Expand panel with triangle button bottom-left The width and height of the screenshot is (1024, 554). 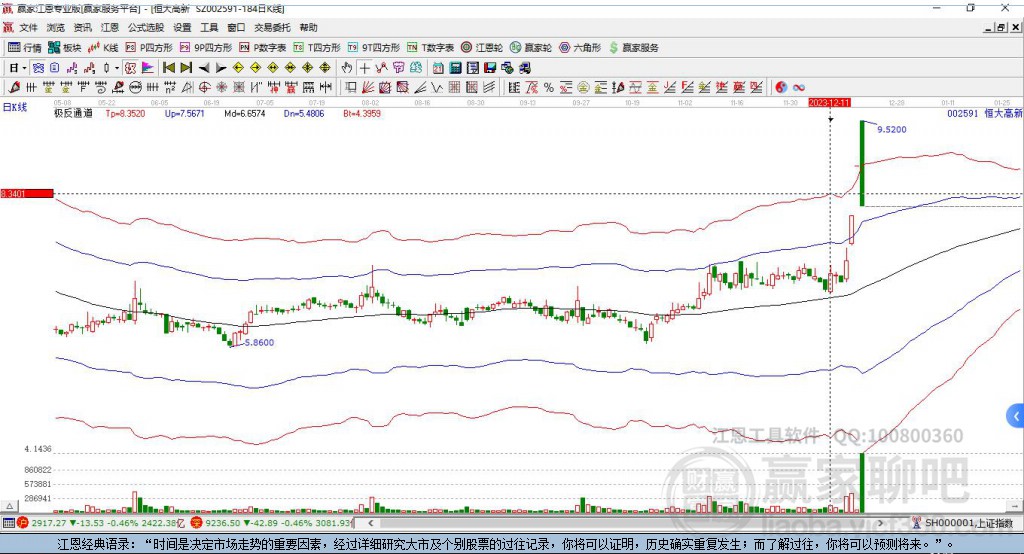coord(9,506)
